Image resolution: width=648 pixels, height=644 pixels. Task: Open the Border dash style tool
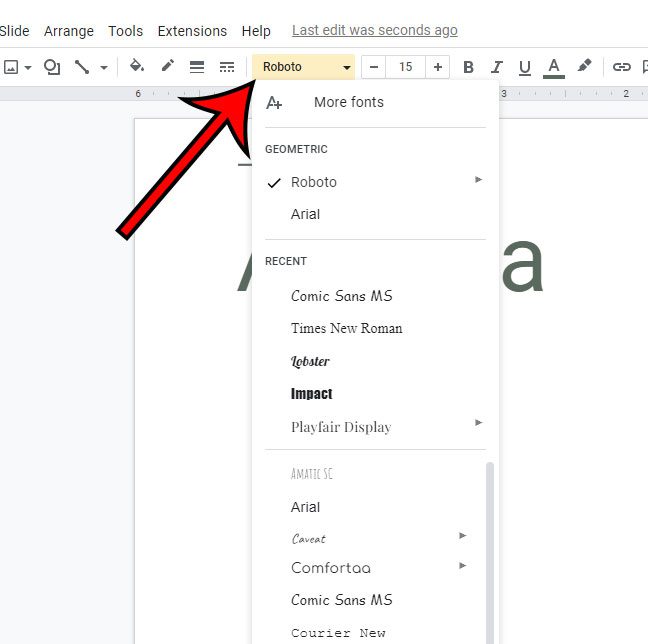tap(227, 67)
